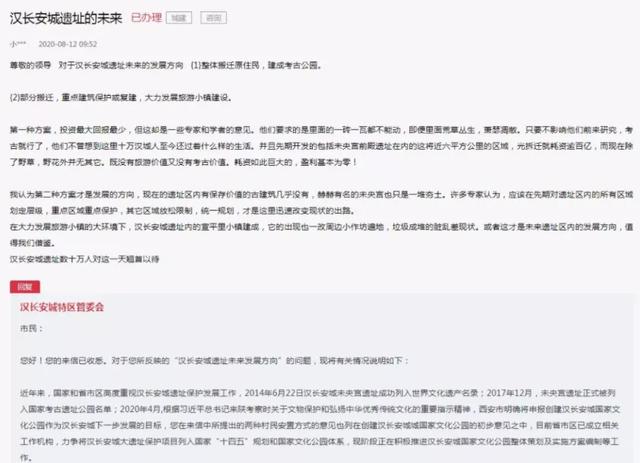Screen dimensions: 640x463
Task: Click the paragraph beginning 第一种方案
Action: pyautogui.click(x=321, y=146)
